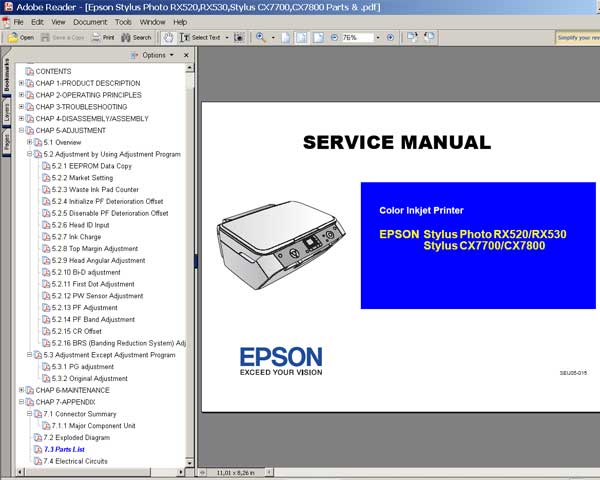Open the zoom tool dropdown arrow

(x=273, y=38)
